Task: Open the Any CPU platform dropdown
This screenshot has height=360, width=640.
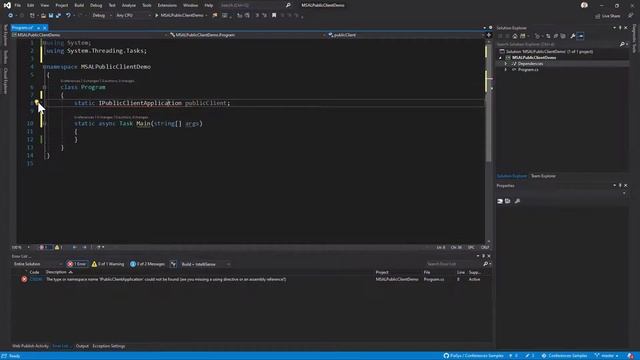Action: [x=133, y=16]
